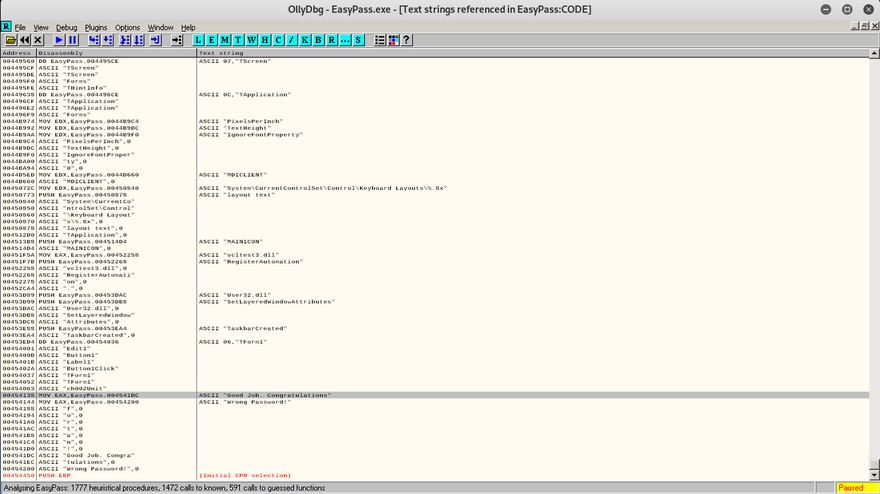Show Windows with W button
The height and width of the screenshot is (494, 880).
coord(251,40)
